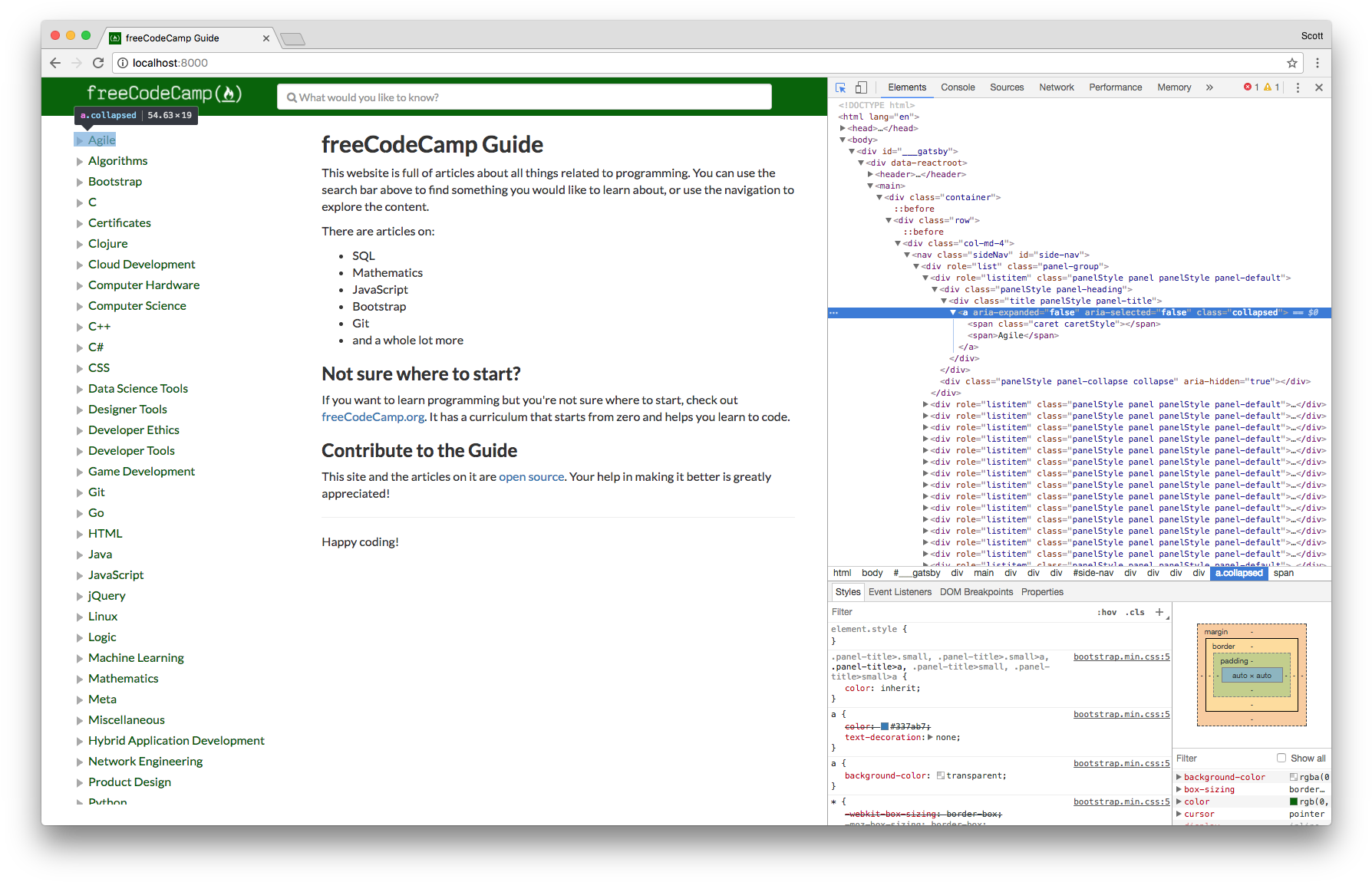Screen dimensions: 1372x882
Task: Enable the Show all computed styles checkbox
Action: pyautogui.click(x=1281, y=758)
